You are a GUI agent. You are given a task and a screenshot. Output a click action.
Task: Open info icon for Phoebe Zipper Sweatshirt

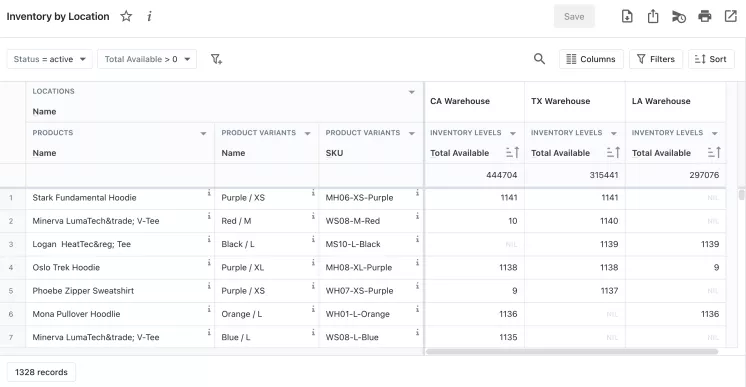click(209, 286)
